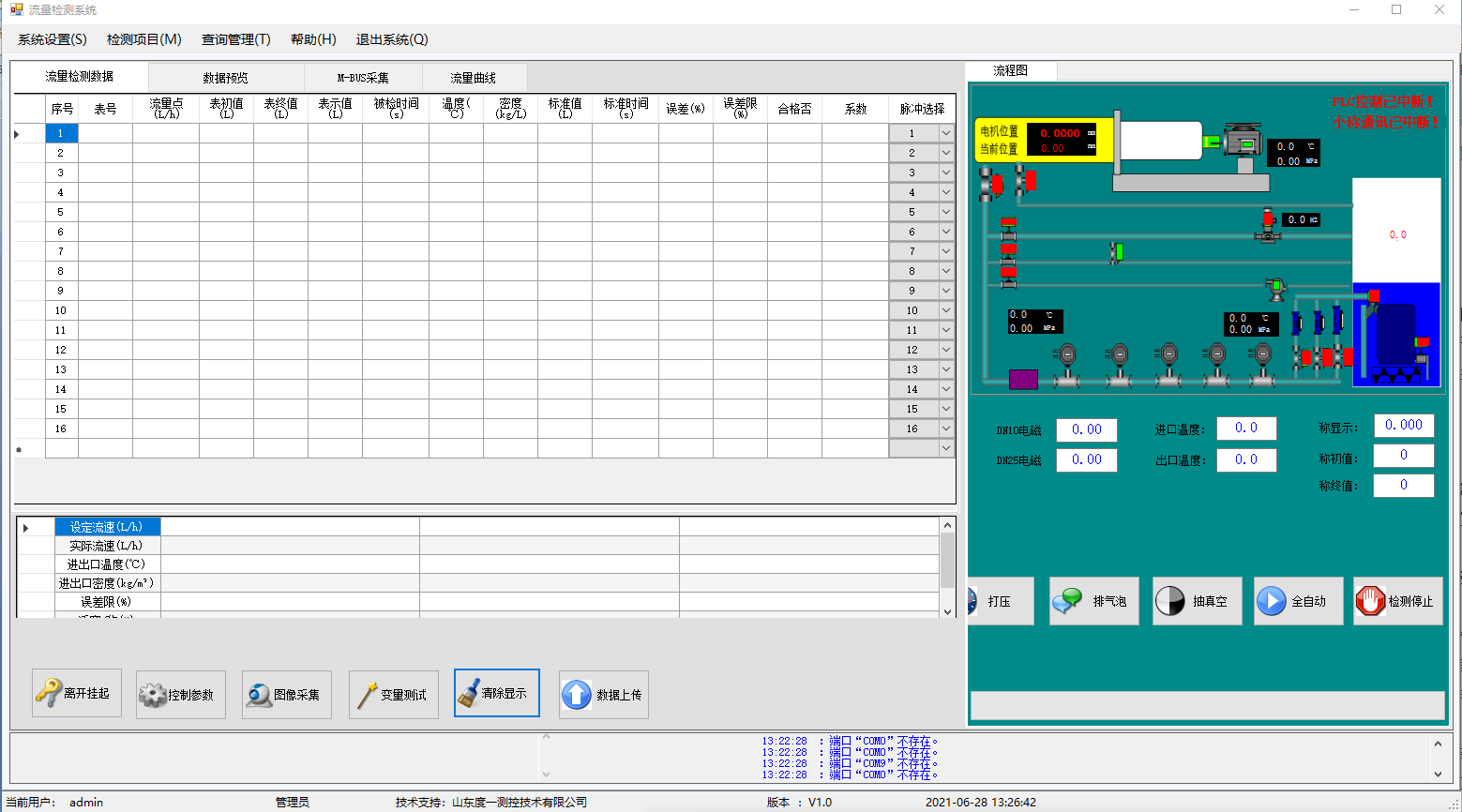This screenshot has height=812, width=1462.
Task: Click the 进口温度 value field
Action: coord(1246,428)
